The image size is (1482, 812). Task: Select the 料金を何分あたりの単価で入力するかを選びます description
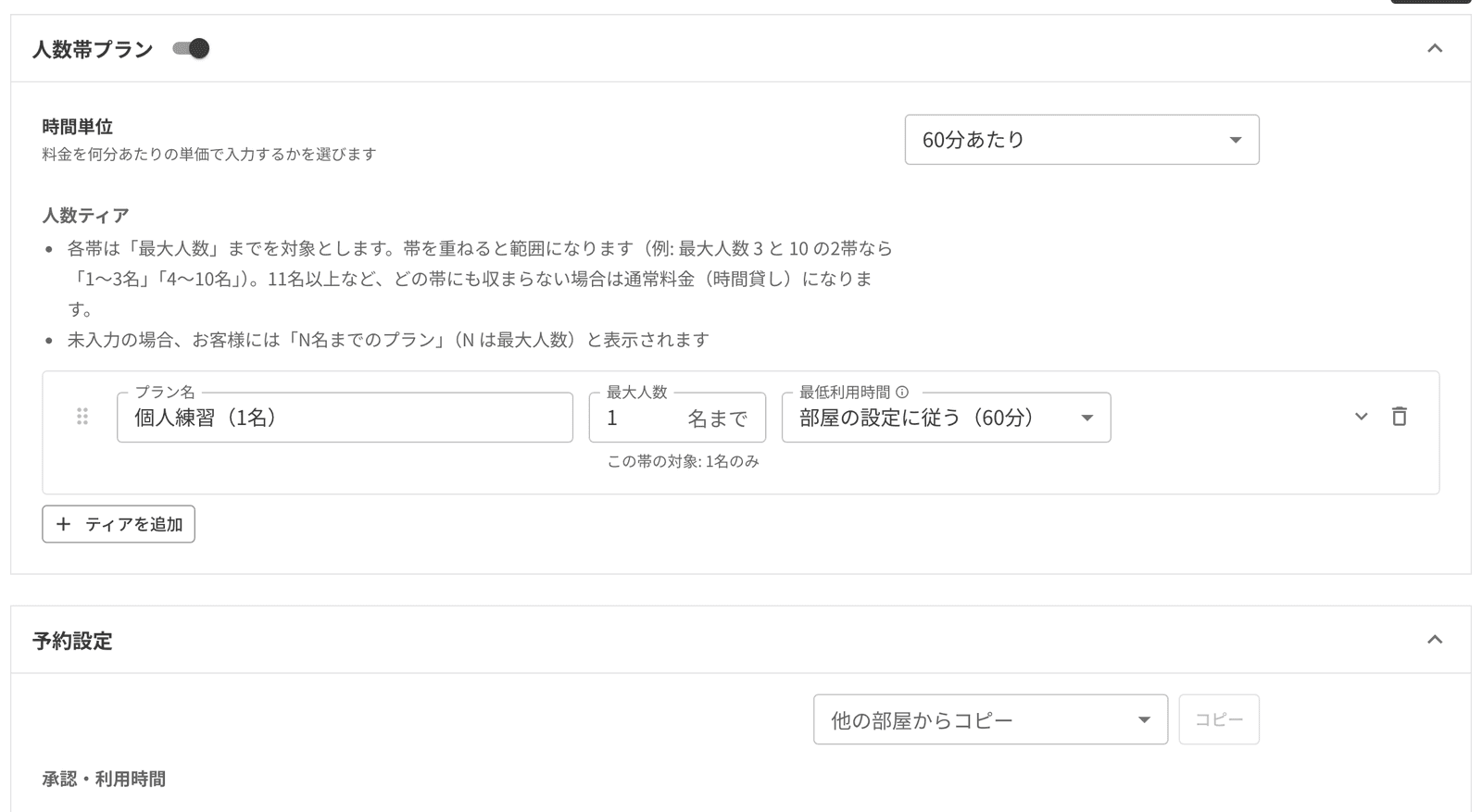(x=209, y=155)
